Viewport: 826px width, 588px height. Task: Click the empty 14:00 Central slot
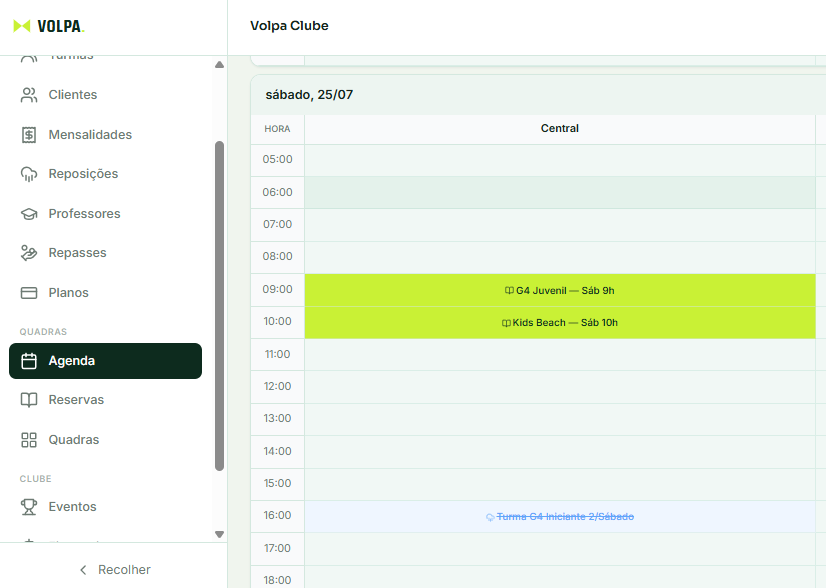tap(560, 452)
